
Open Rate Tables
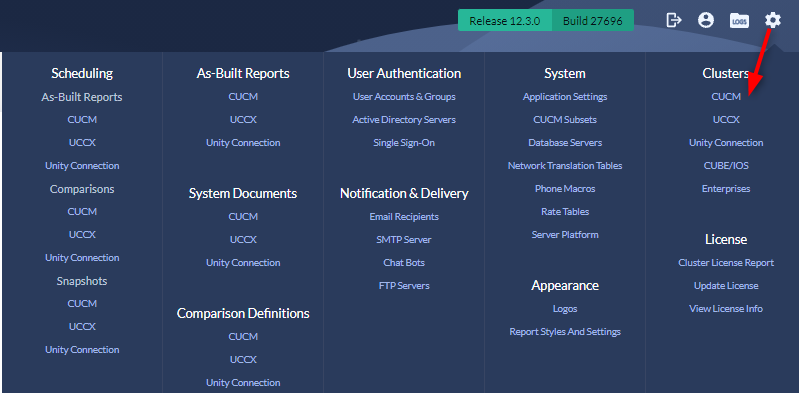click(565, 211)
